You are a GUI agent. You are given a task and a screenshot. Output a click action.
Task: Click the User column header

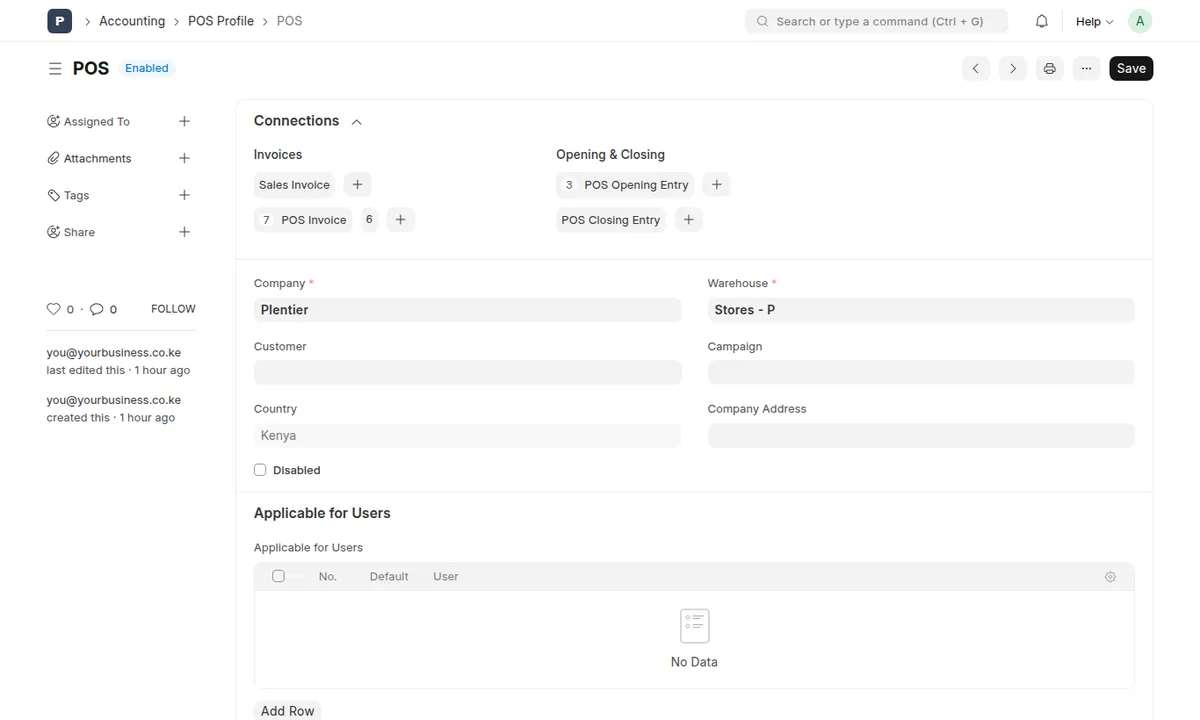[446, 577]
